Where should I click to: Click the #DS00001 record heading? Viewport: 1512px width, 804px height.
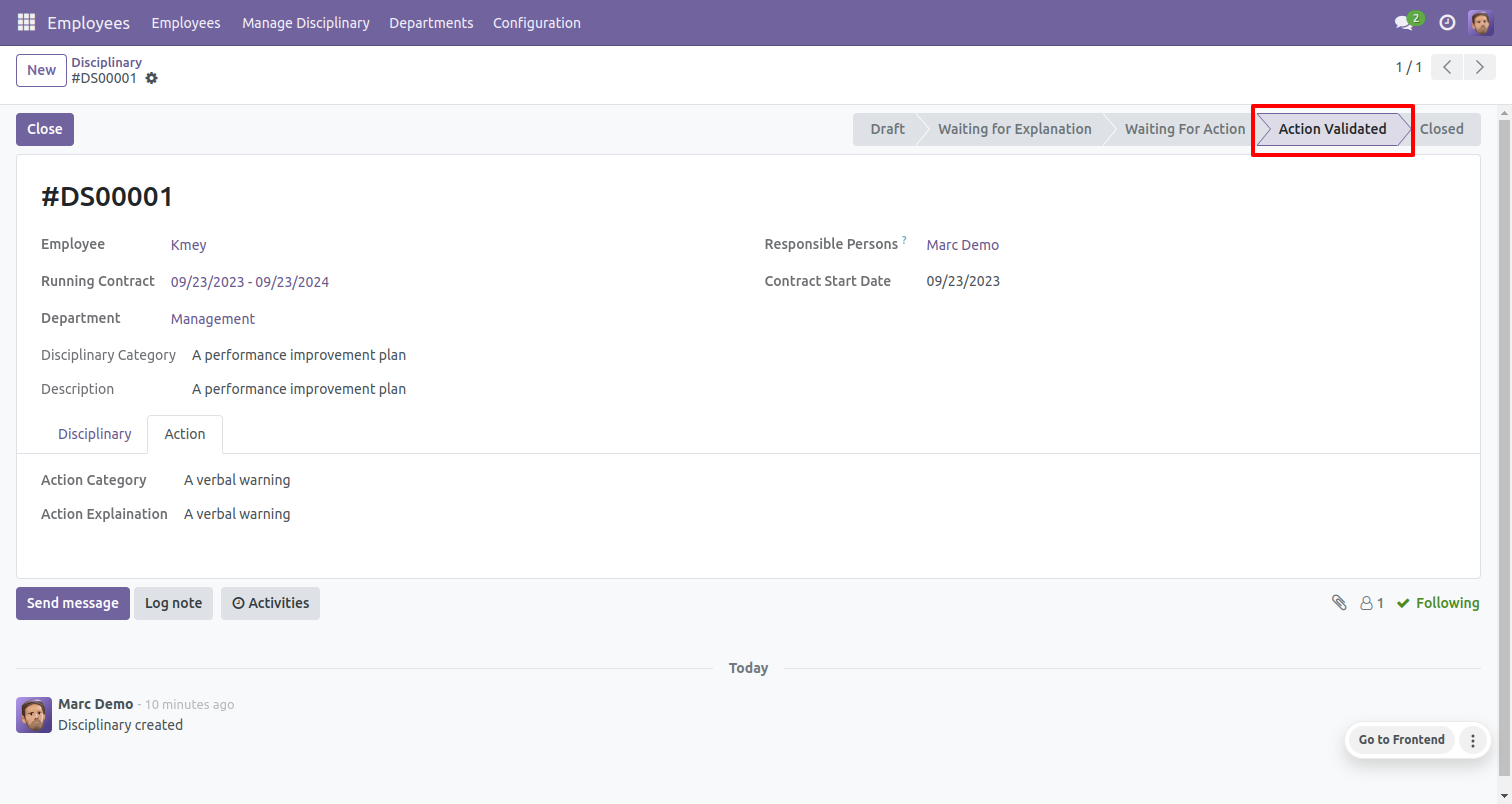tap(107, 197)
